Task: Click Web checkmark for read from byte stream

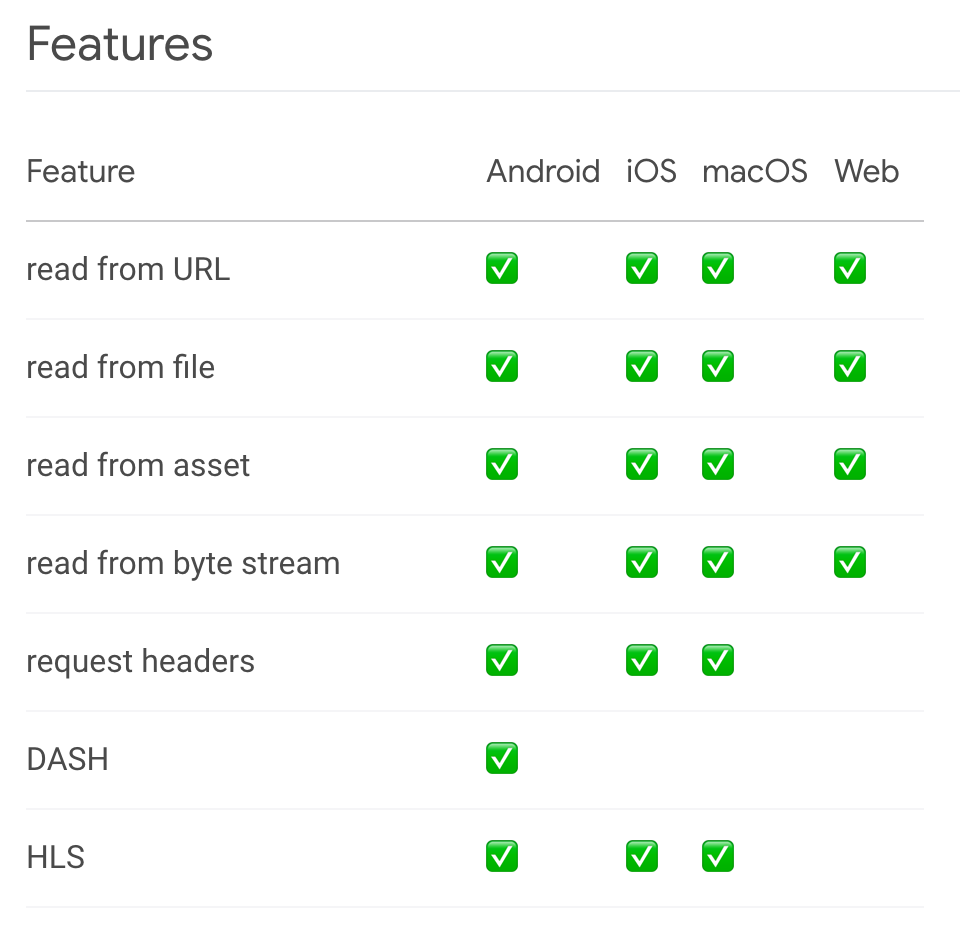Action: tap(850, 563)
